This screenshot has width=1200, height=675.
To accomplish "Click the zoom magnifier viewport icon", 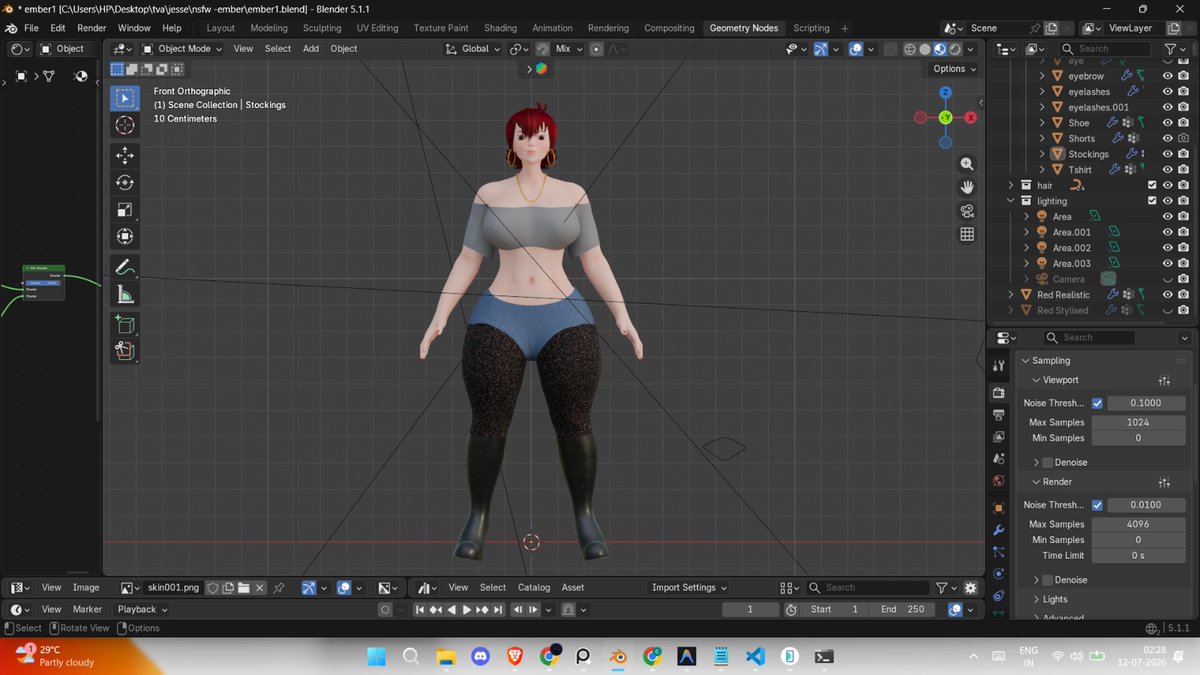I will (967, 164).
